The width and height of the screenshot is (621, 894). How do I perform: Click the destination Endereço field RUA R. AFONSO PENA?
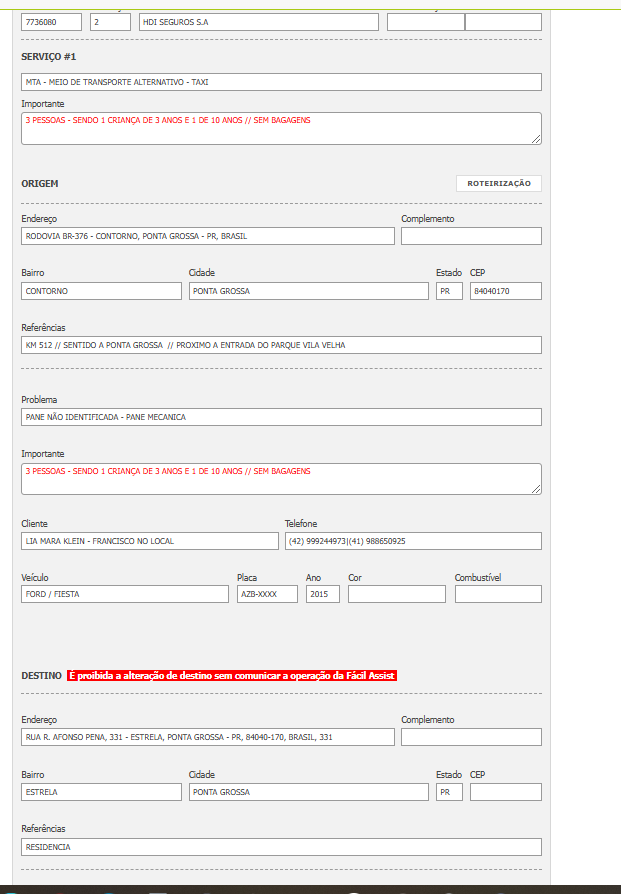pos(208,737)
